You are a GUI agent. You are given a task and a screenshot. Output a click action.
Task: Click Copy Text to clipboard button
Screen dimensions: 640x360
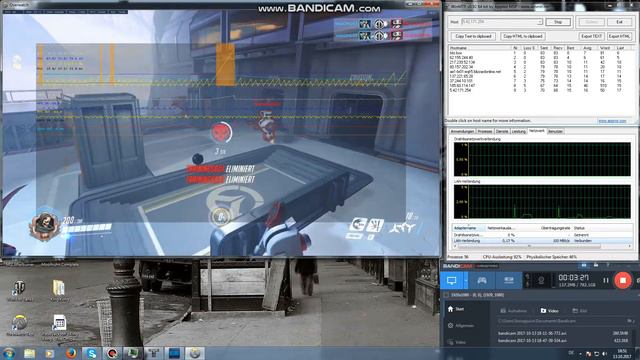click(473, 36)
